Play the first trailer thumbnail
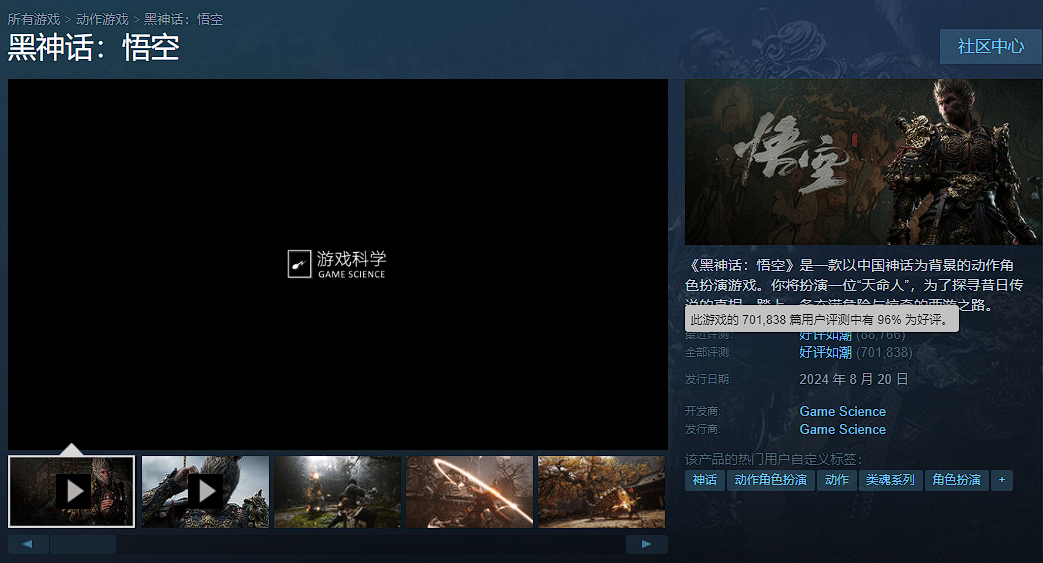The height and width of the screenshot is (563, 1043). 71,492
